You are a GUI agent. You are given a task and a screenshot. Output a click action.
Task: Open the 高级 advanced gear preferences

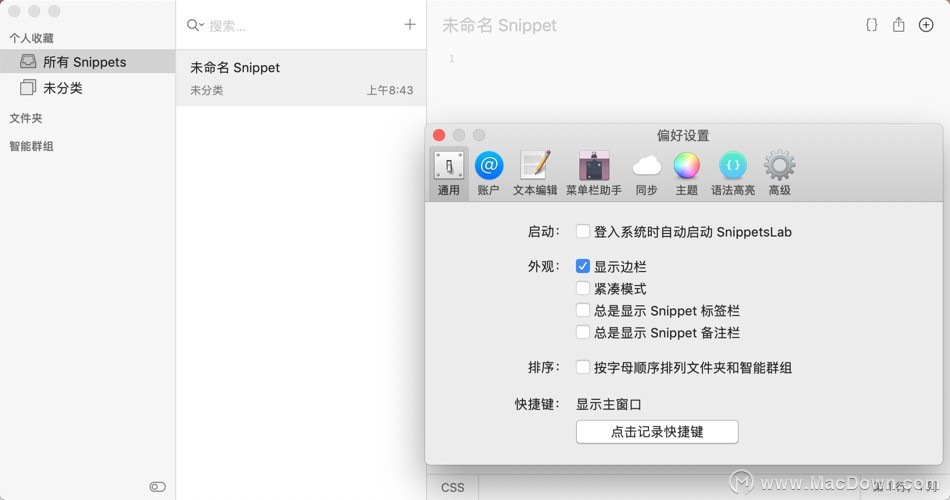tap(780, 173)
